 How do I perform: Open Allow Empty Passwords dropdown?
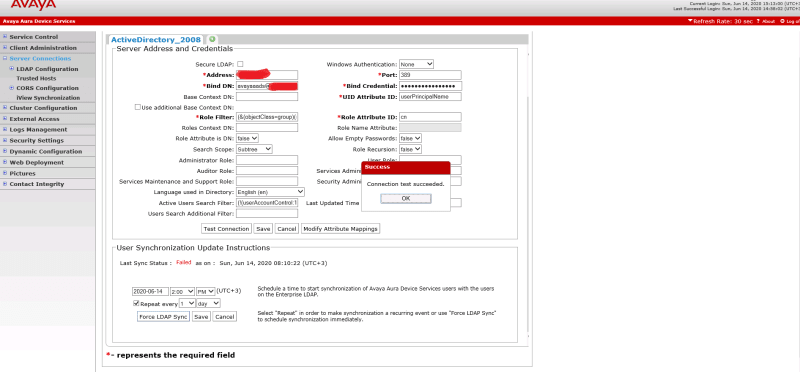[x=411, y=138]
